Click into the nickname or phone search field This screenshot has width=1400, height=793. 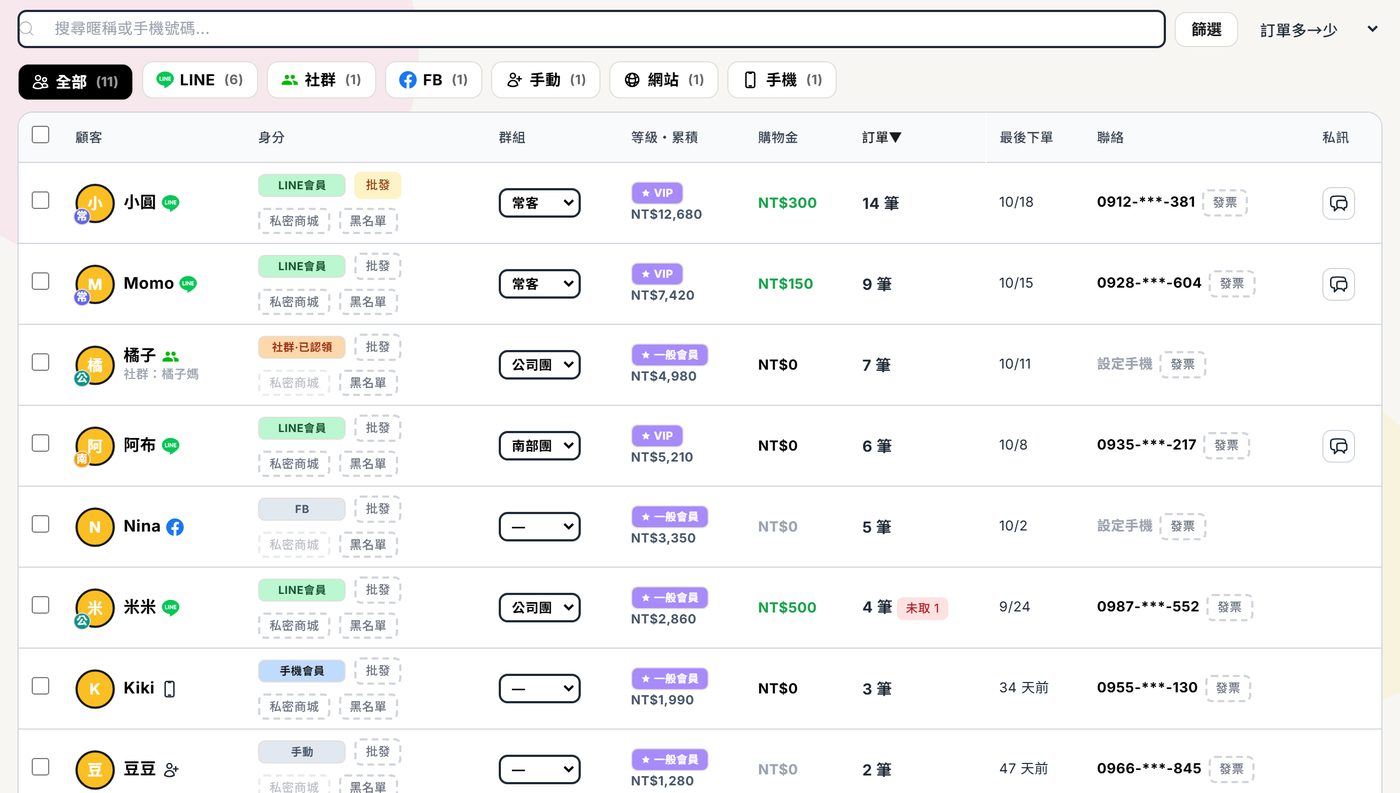click(592, 29)
